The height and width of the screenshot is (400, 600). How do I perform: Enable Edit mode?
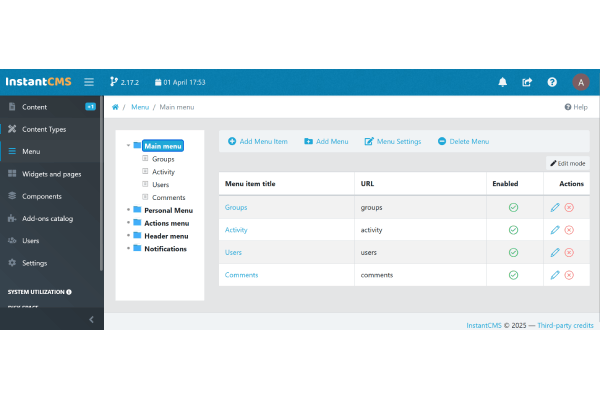pyautogui.click(x=568, y=163)
